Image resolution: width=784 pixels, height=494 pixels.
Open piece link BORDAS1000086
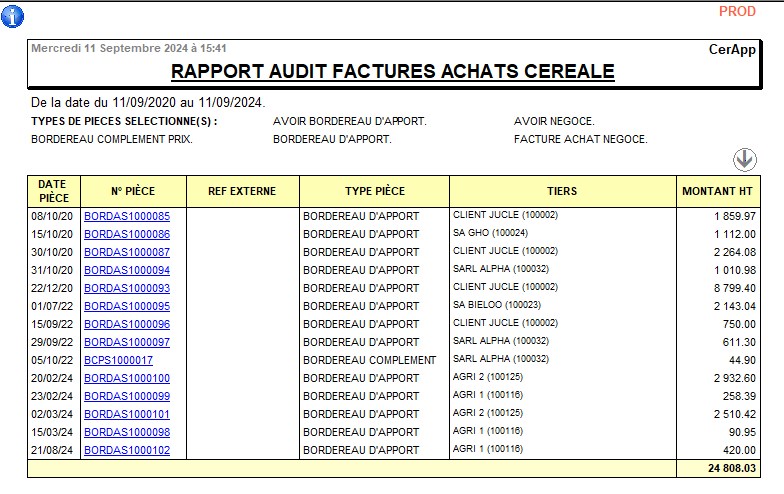(127, 234)
